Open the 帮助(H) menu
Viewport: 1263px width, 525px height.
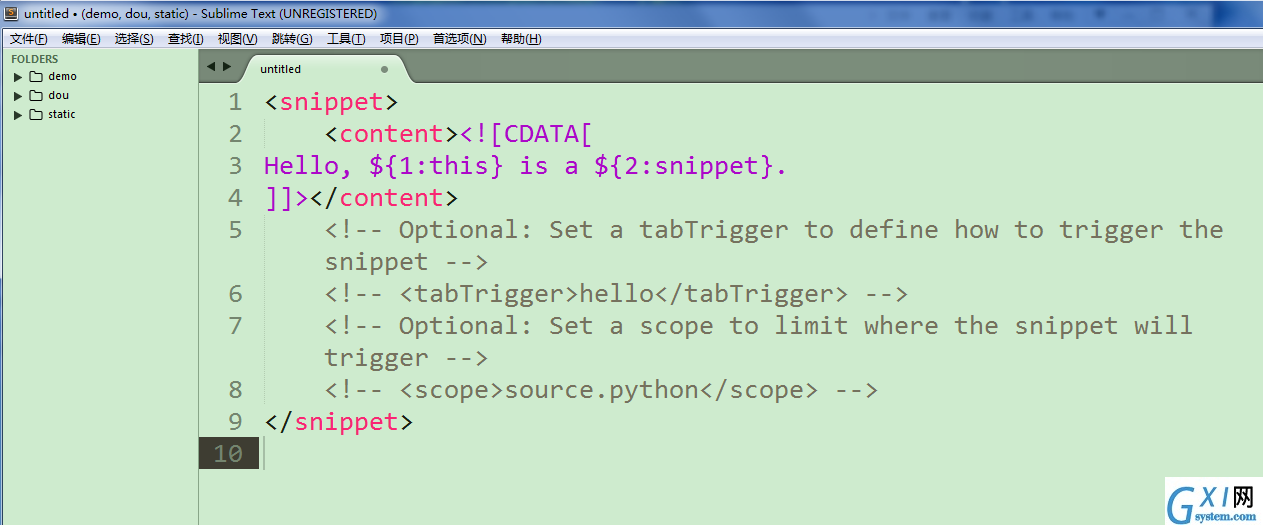[x=521, y=39]
